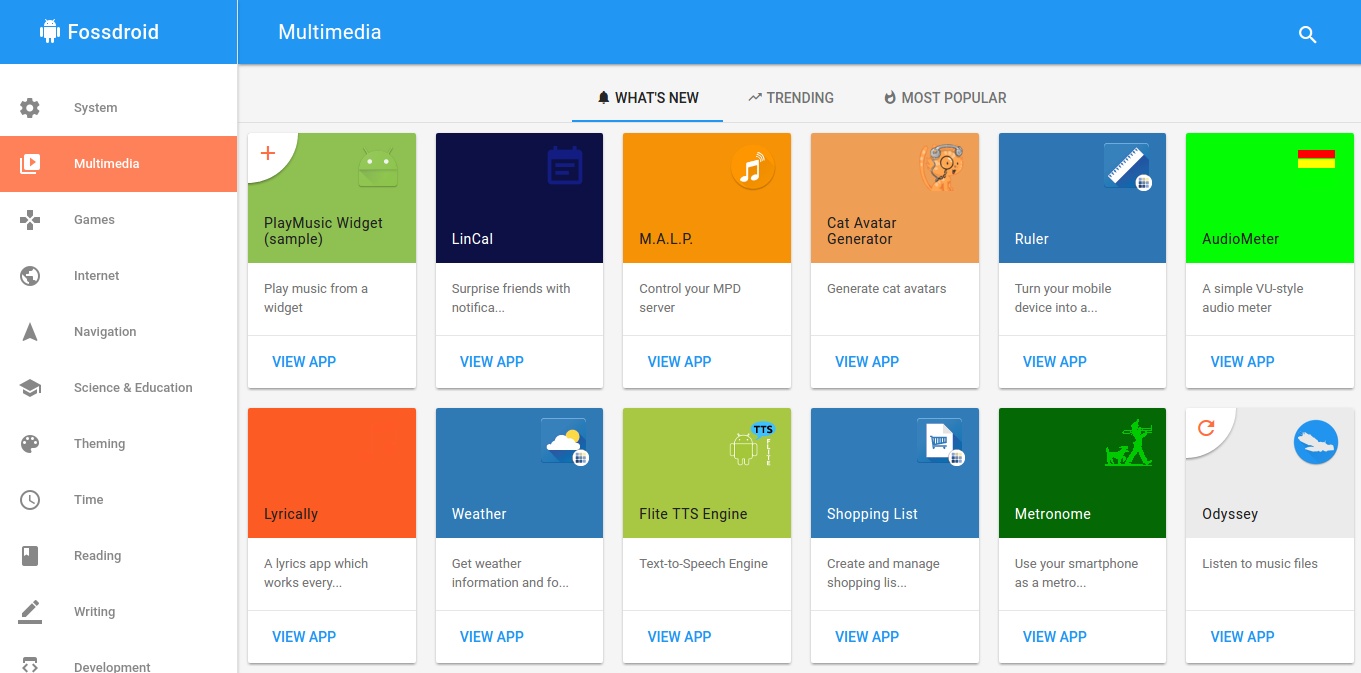Click the LinCal calendar app icon

[x=565, y=166]
